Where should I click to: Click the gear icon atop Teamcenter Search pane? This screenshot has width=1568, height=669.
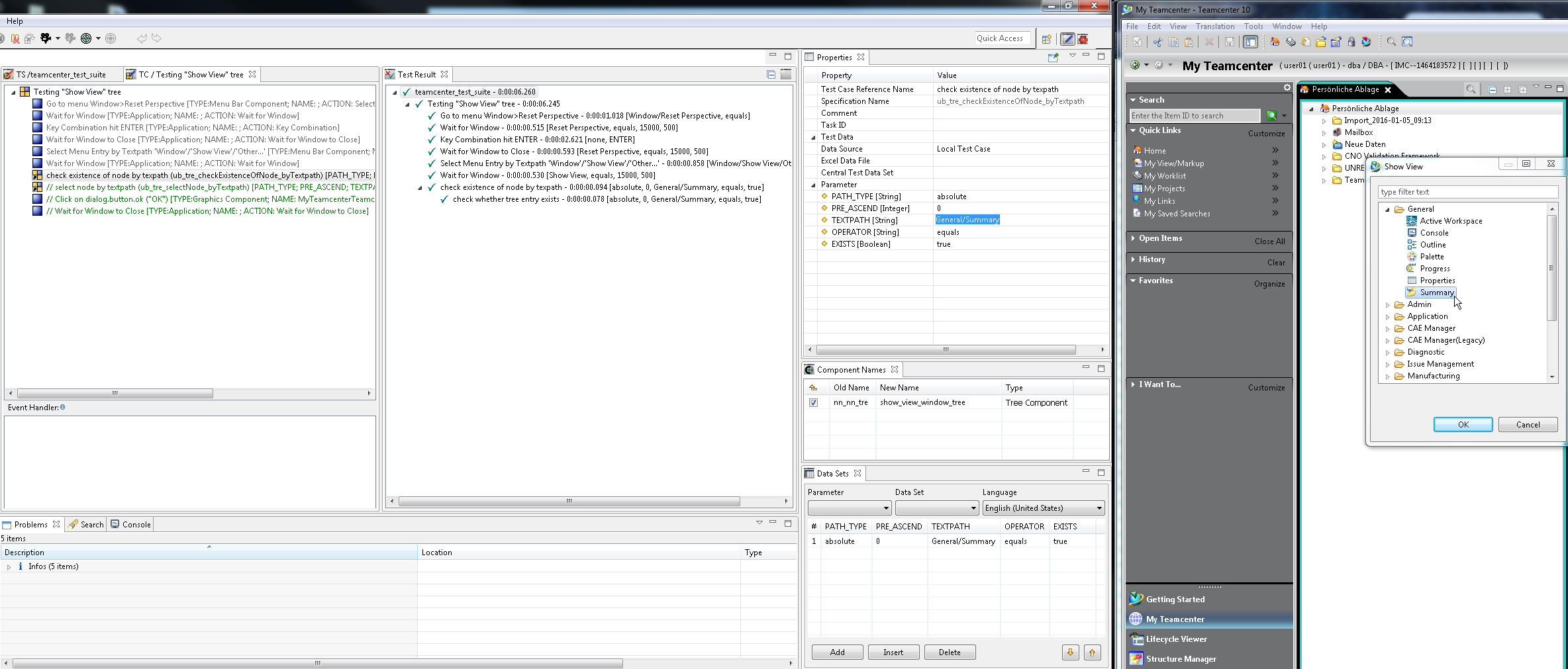point(1287,87)
